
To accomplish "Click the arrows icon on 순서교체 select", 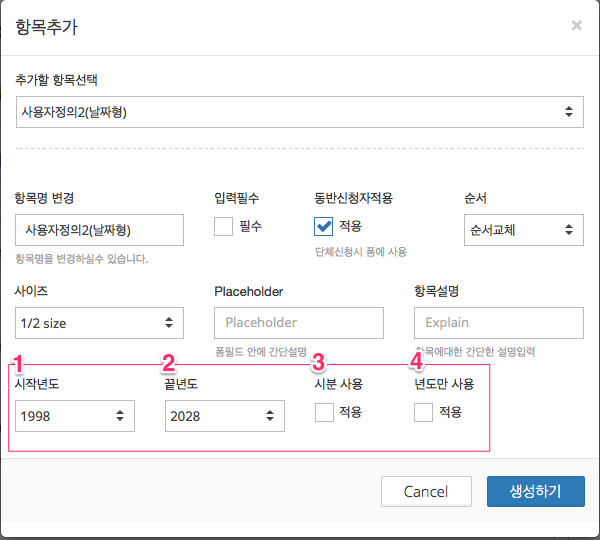I will 569,230.
